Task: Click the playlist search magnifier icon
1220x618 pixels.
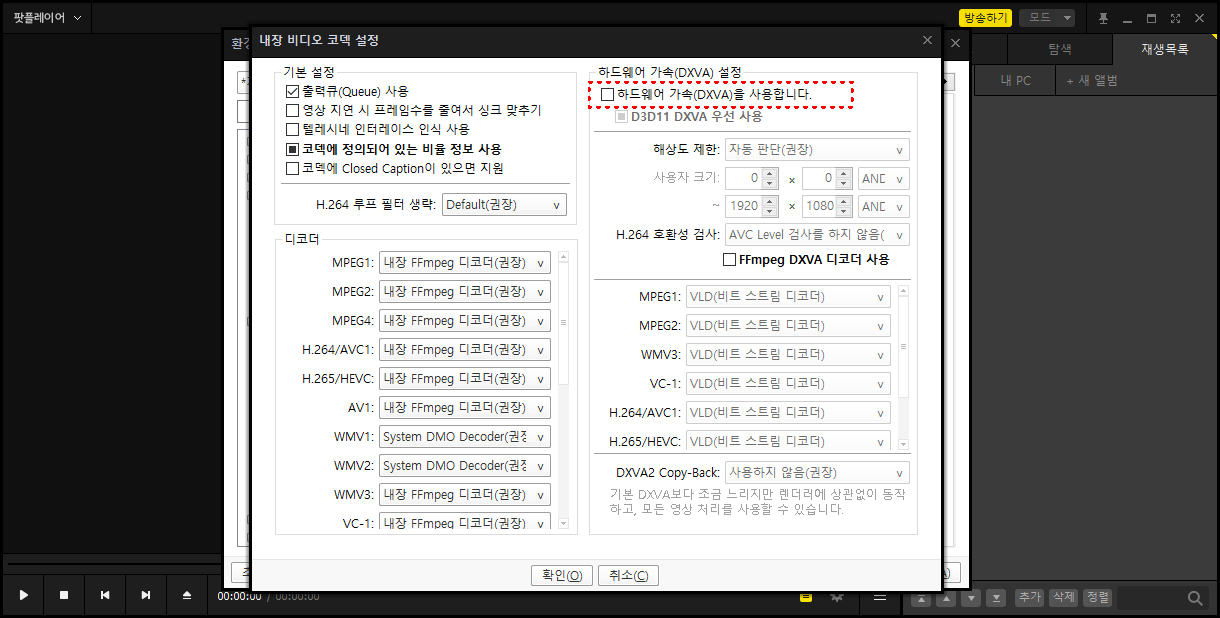Action: click(1195, 597)
